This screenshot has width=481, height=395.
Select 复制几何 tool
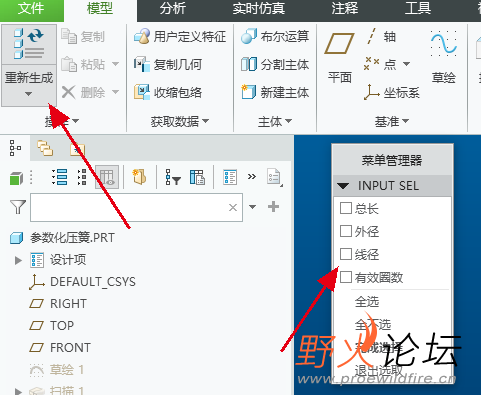168,64
